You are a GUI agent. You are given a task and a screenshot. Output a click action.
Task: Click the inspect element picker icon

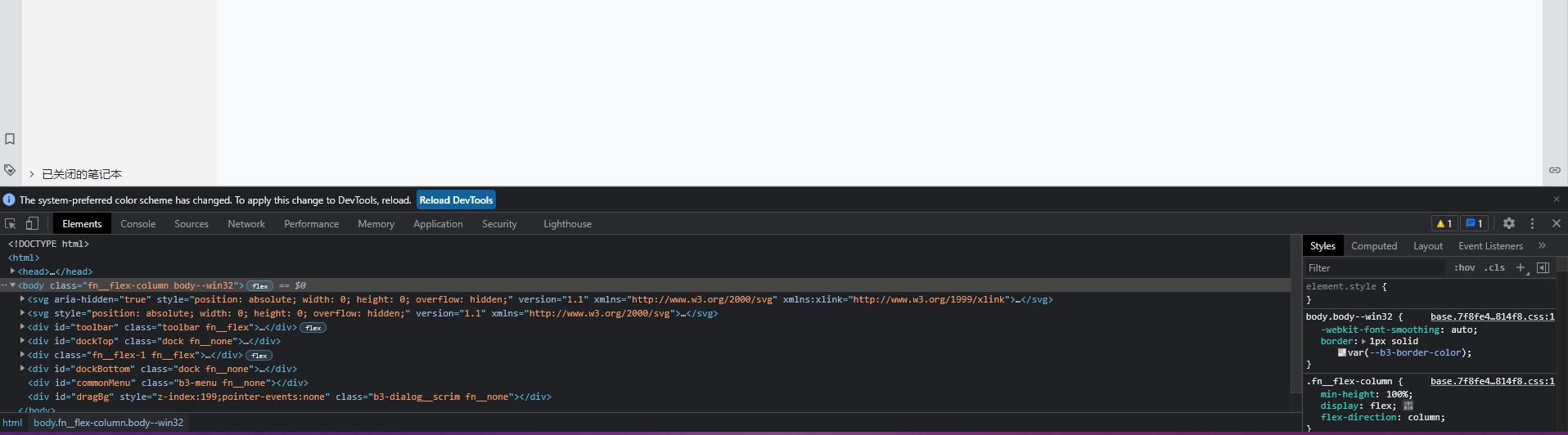[x=11, y=223]
